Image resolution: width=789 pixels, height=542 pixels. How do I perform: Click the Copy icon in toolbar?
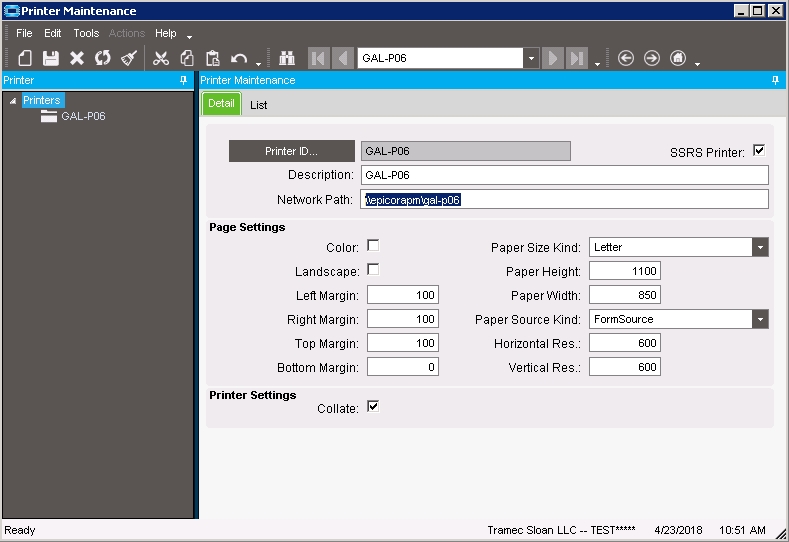click(x=187, y=58)
